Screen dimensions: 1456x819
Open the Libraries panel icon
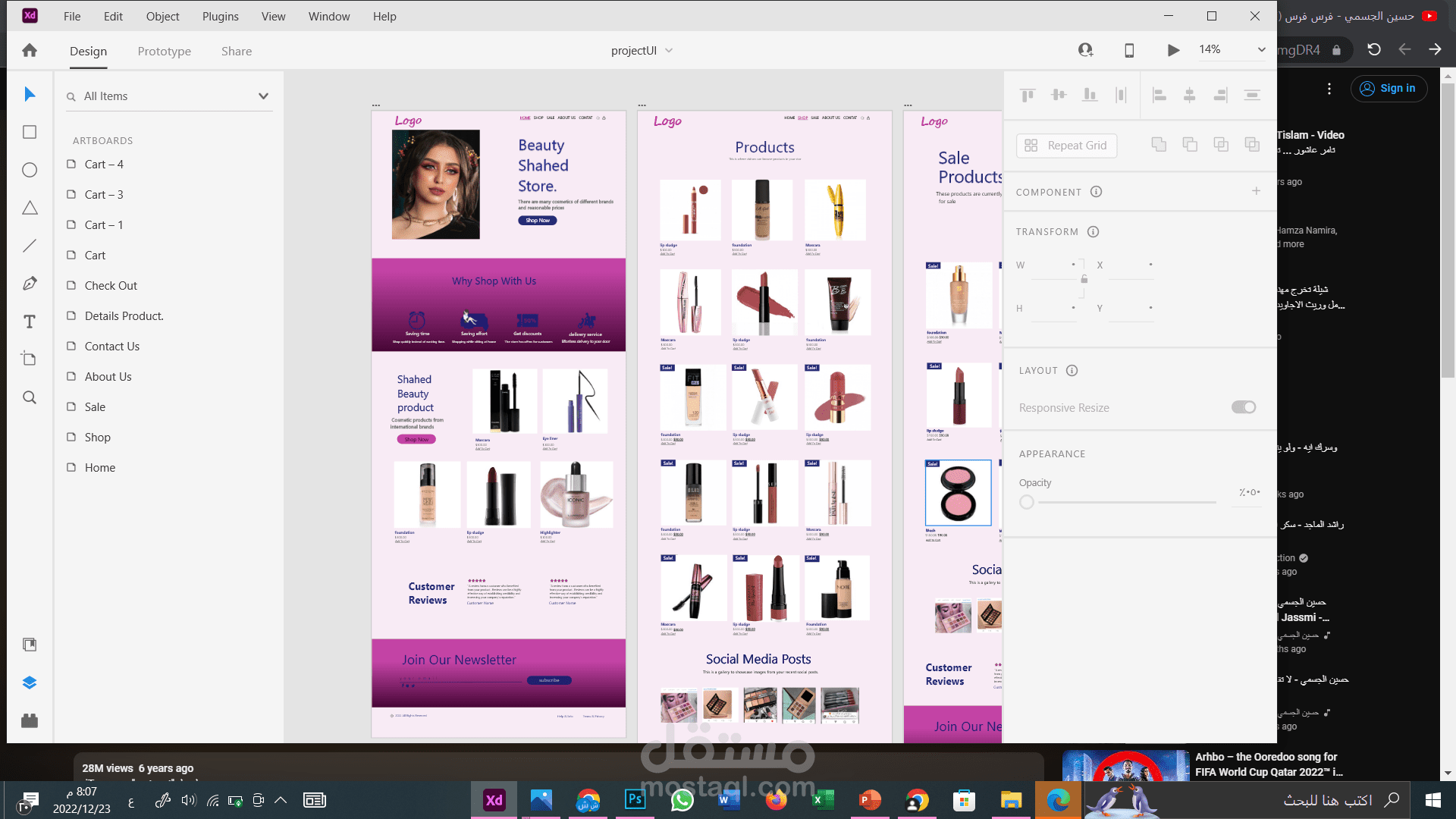click(30, 645)
